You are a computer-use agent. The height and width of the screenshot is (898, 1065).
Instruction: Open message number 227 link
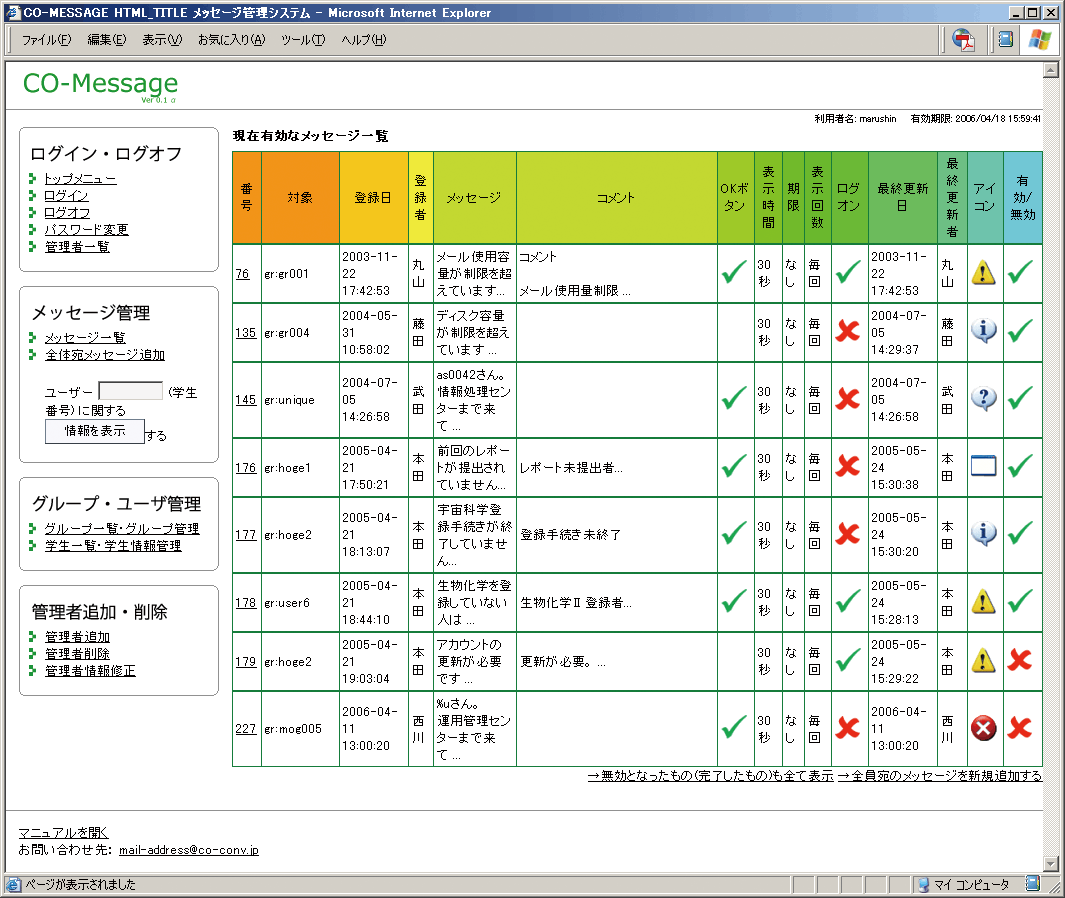click(x=246, y=729)
